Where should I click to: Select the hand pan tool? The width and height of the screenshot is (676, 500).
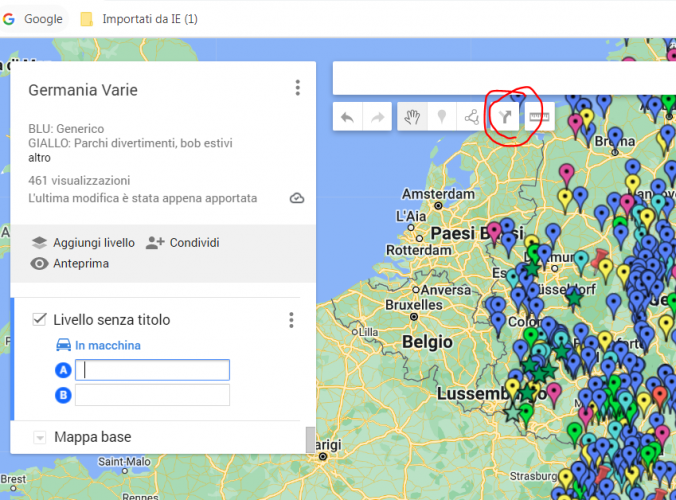click(x=411, y=117)
